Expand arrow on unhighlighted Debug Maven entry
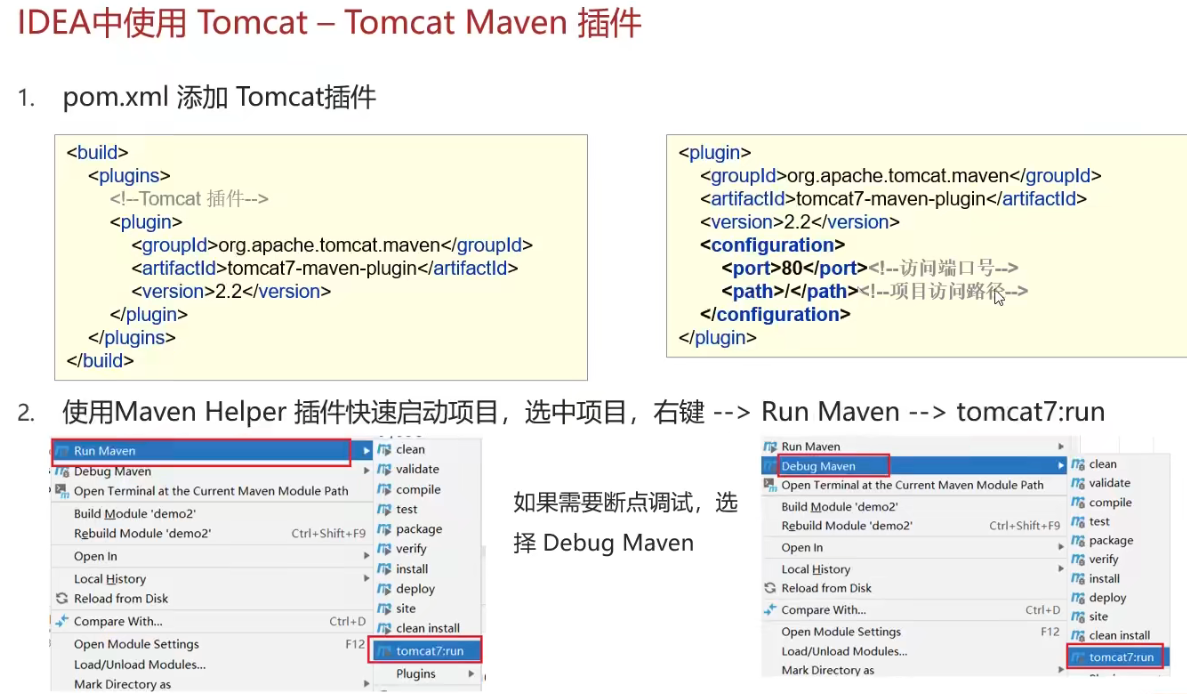Viewport: 1187px width, 694px height. click(x=366, y=471)
